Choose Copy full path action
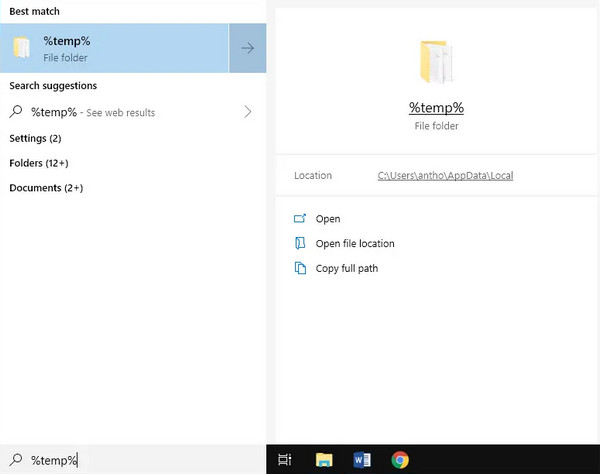600x474 pixels. pyautogui.click(x=347, y=269)
